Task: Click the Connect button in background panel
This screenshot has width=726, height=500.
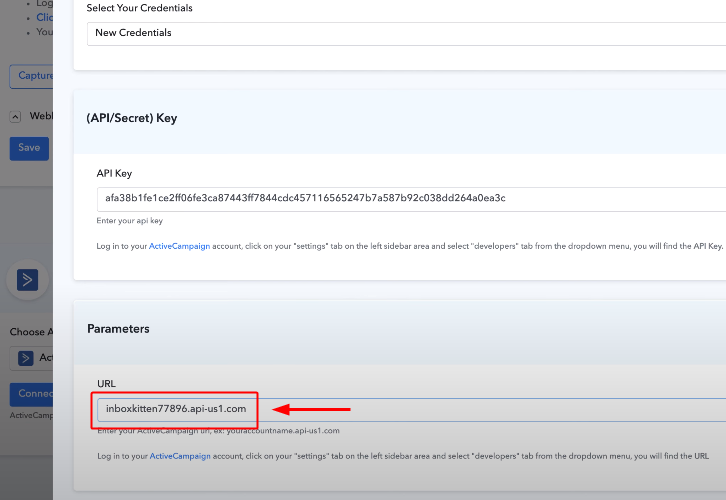Action: [31, 394]
